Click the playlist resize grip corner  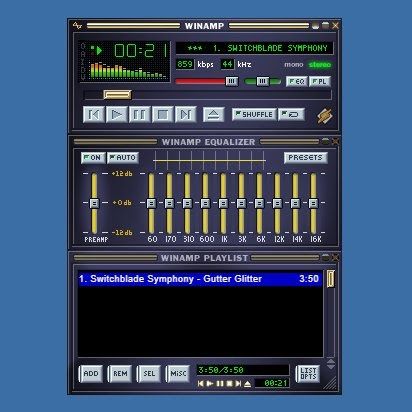331,384
